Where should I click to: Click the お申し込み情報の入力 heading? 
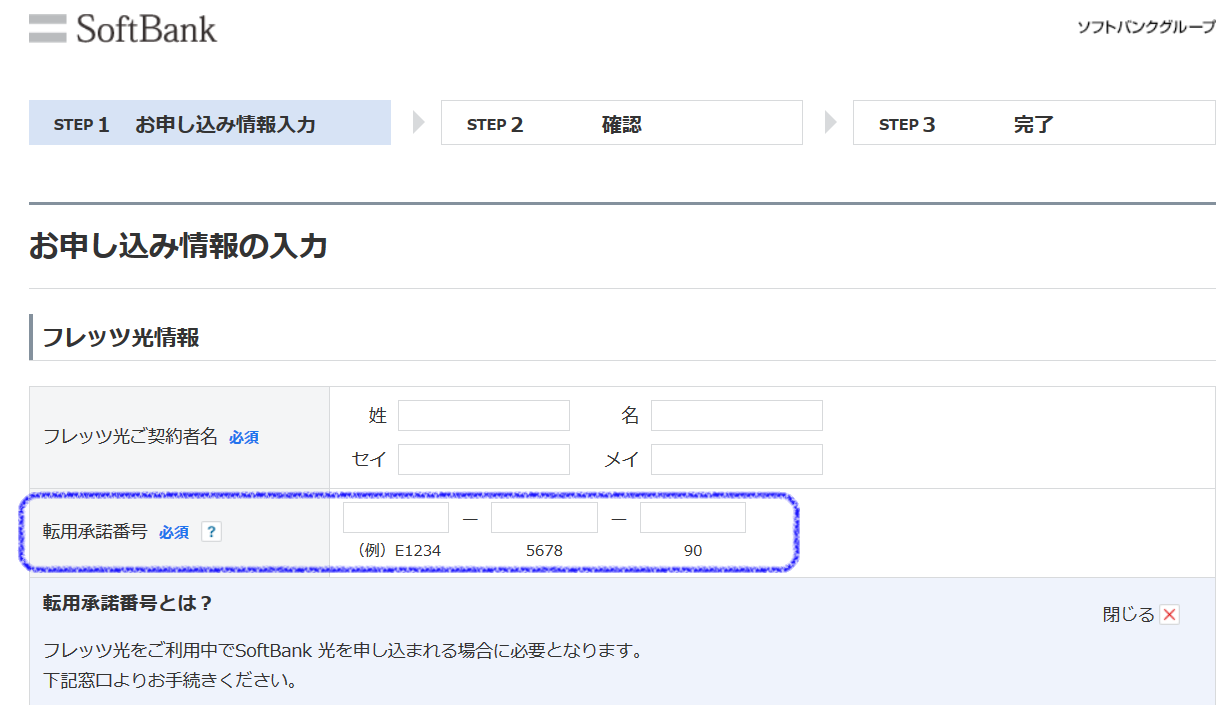tap(178, 245)
